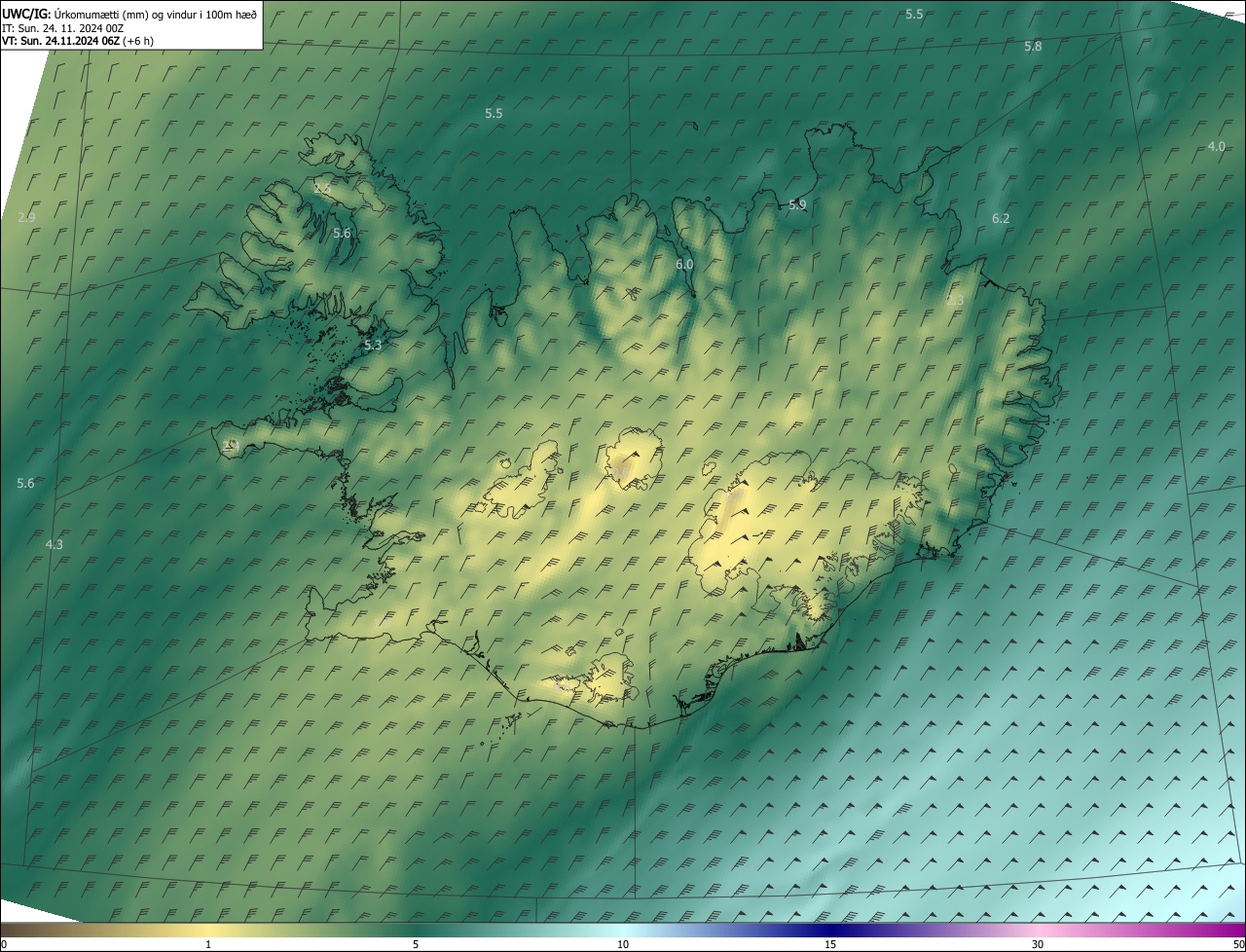Click the color scale tick label 50
The image size is (1246, 952).
pos(1238,945)
